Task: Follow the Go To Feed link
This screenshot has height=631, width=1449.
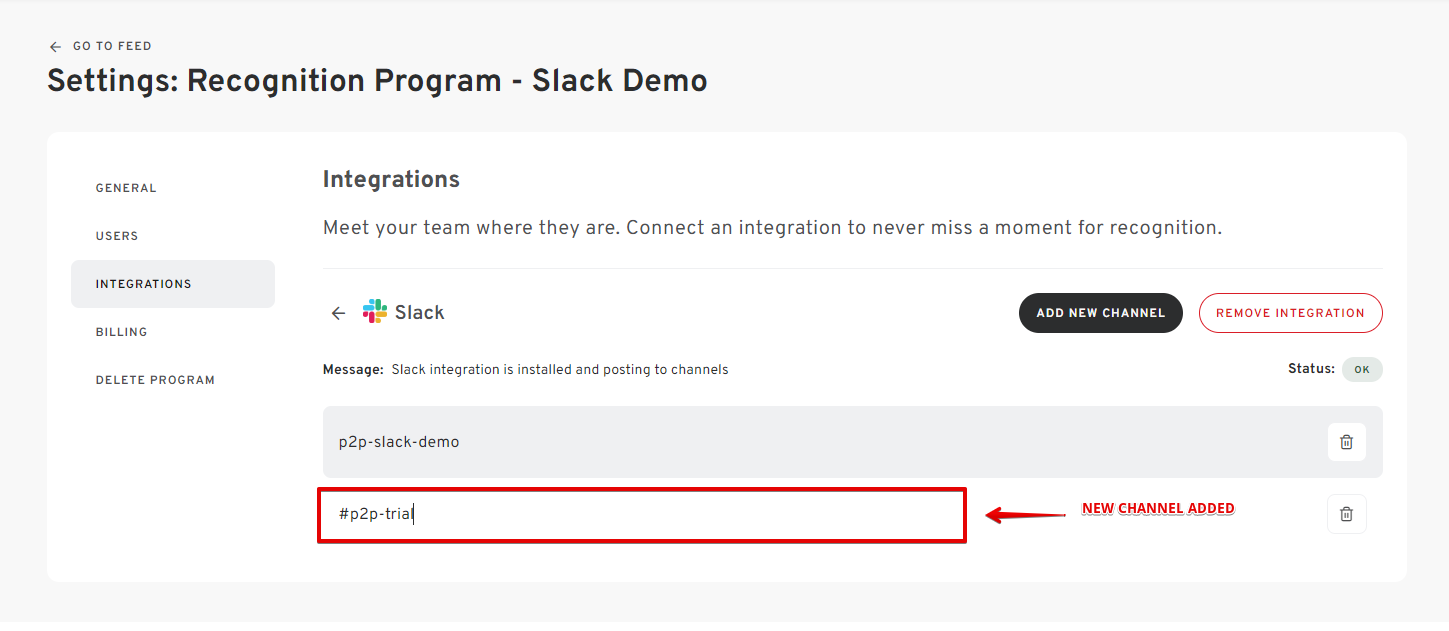Action: pos(112,46)
